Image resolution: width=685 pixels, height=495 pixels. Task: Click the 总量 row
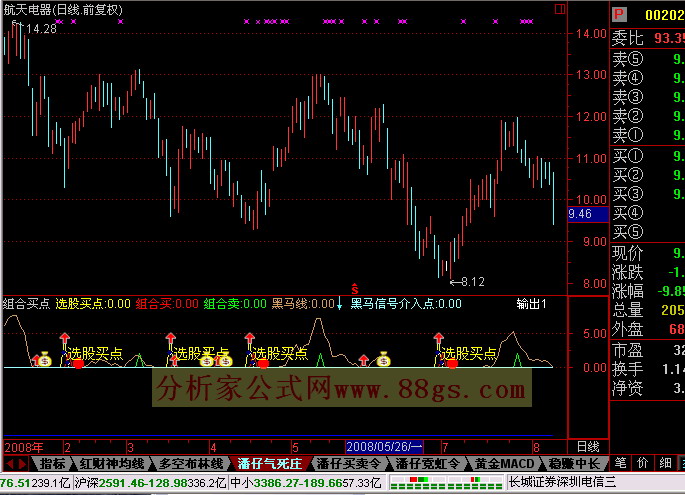tap(647, 310)
